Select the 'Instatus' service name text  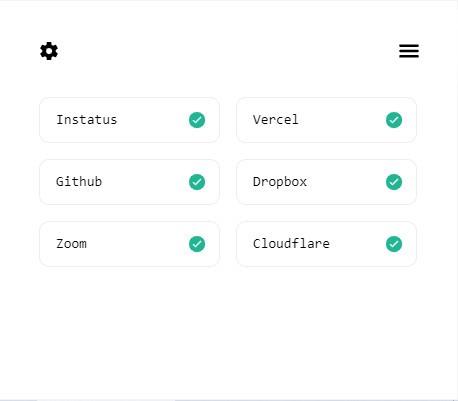87,120
